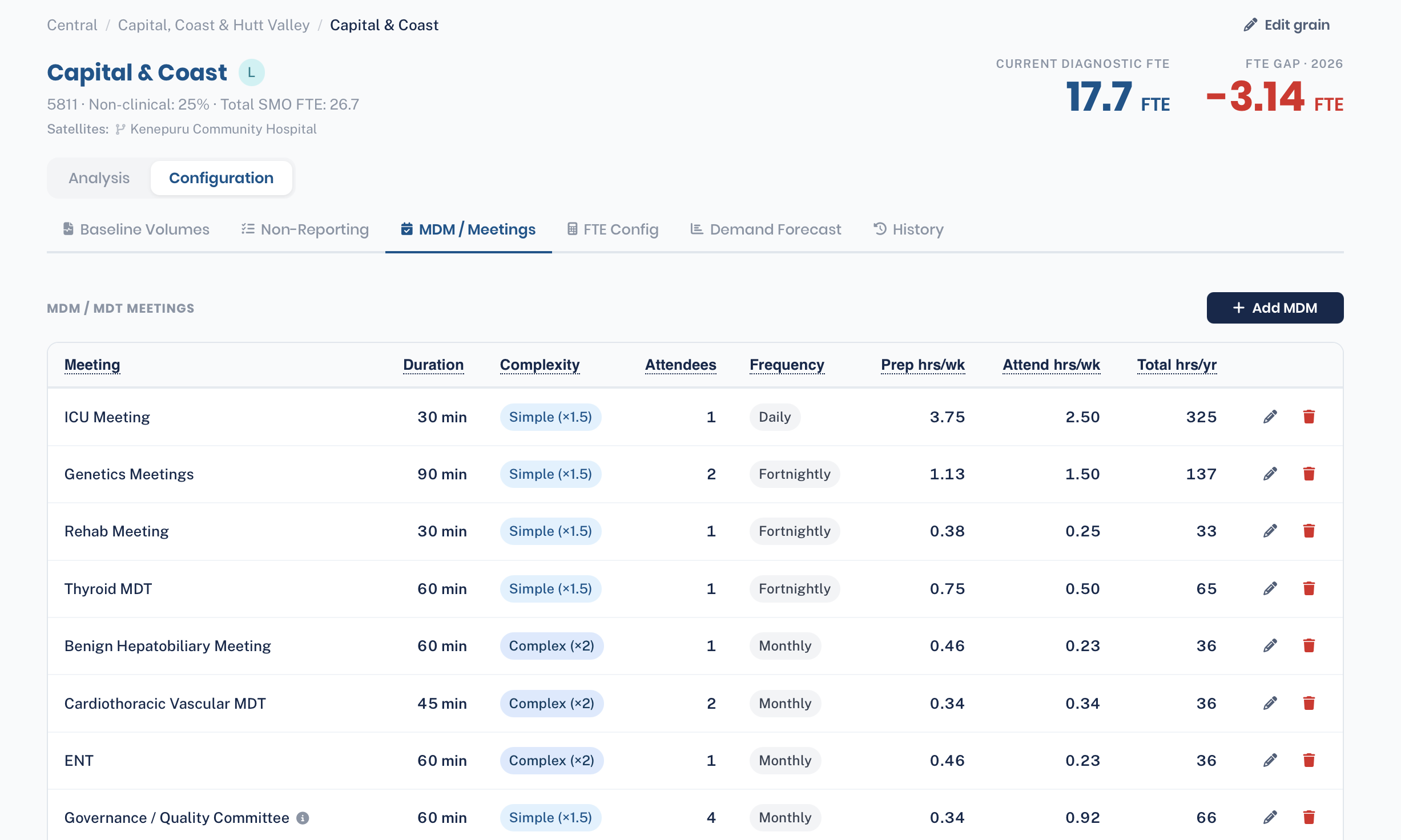Open the Demand Forecast tab

pos(766,229)
